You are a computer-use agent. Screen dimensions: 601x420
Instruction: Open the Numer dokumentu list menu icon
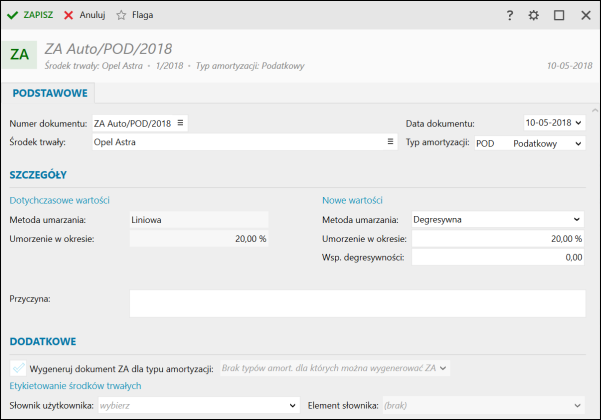point(180,123)
